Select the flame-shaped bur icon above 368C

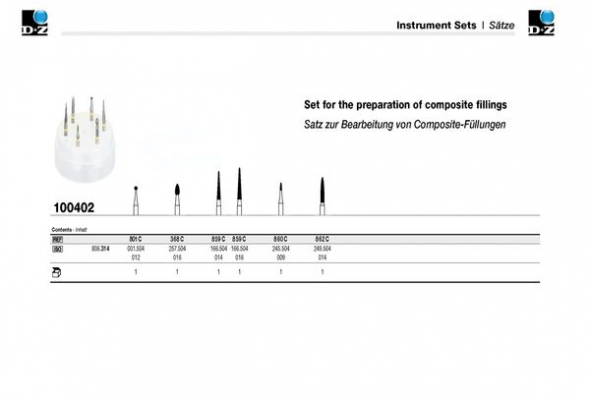point(177,199)
